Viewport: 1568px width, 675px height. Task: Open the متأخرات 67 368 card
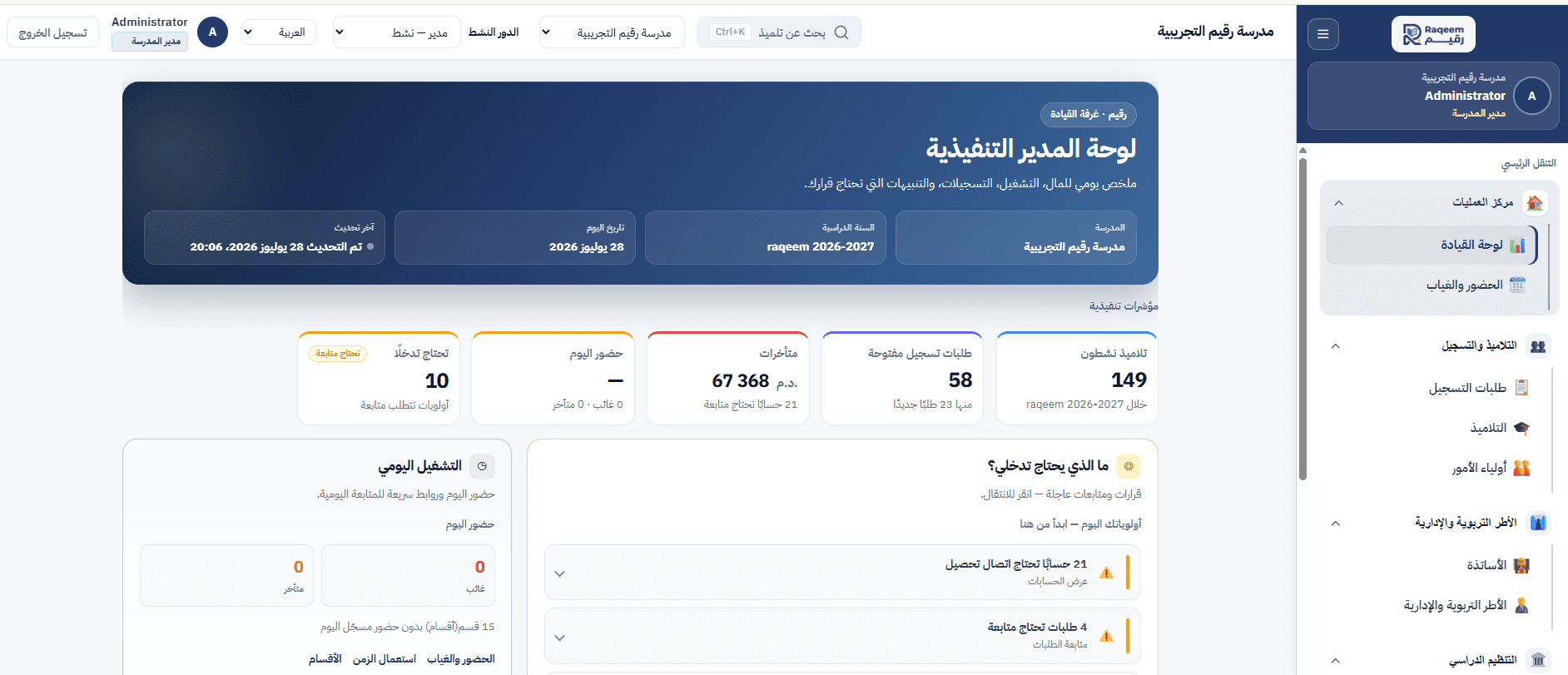click(727, 379)
